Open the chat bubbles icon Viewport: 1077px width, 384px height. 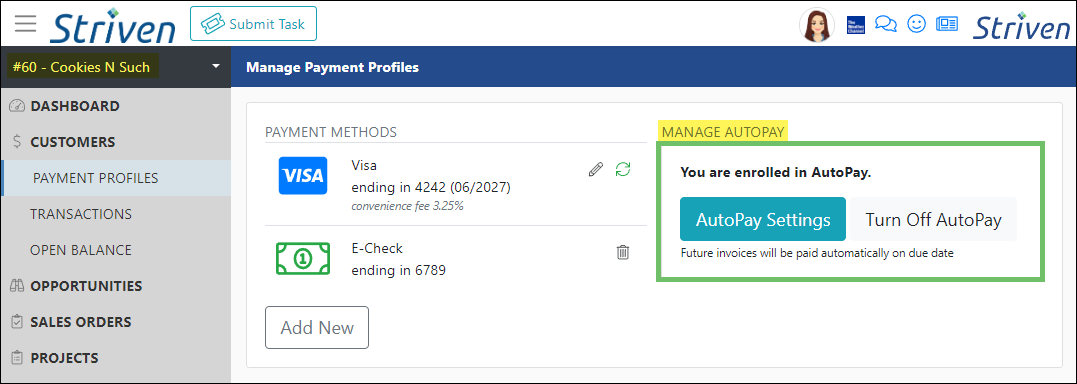click(x=885, y=25)
